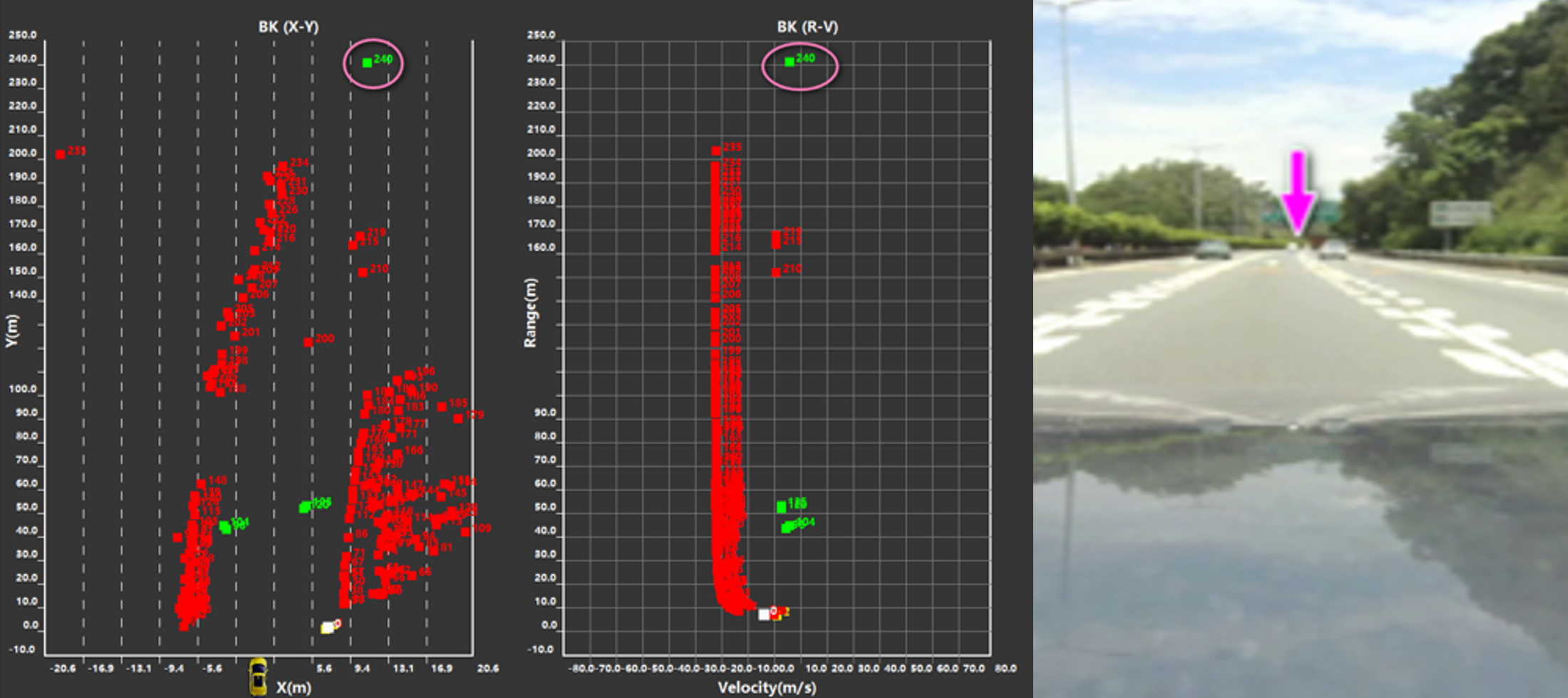Viewport: 1568px width, 698px height.
Task: Select red point 148 in X-Y plot
Action: click(x=201, y=484)
